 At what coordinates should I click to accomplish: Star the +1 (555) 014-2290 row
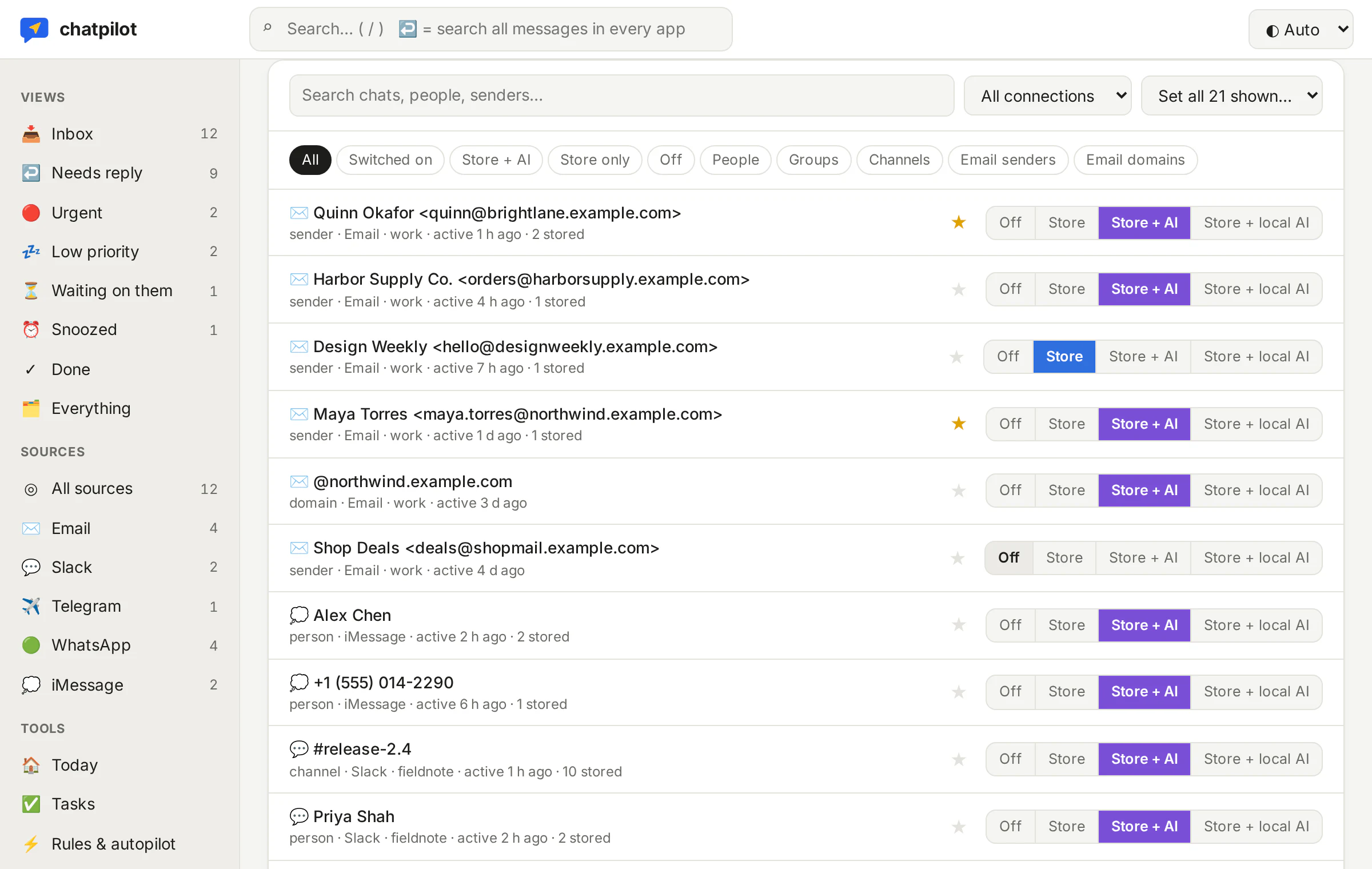point(959,692)
